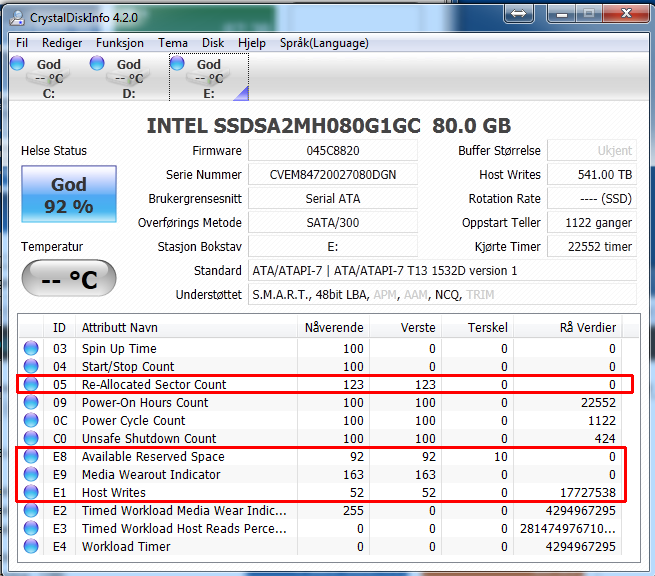Open the Fil menu
The width and height of the screenshot is (655, 576).
[22, 43]
